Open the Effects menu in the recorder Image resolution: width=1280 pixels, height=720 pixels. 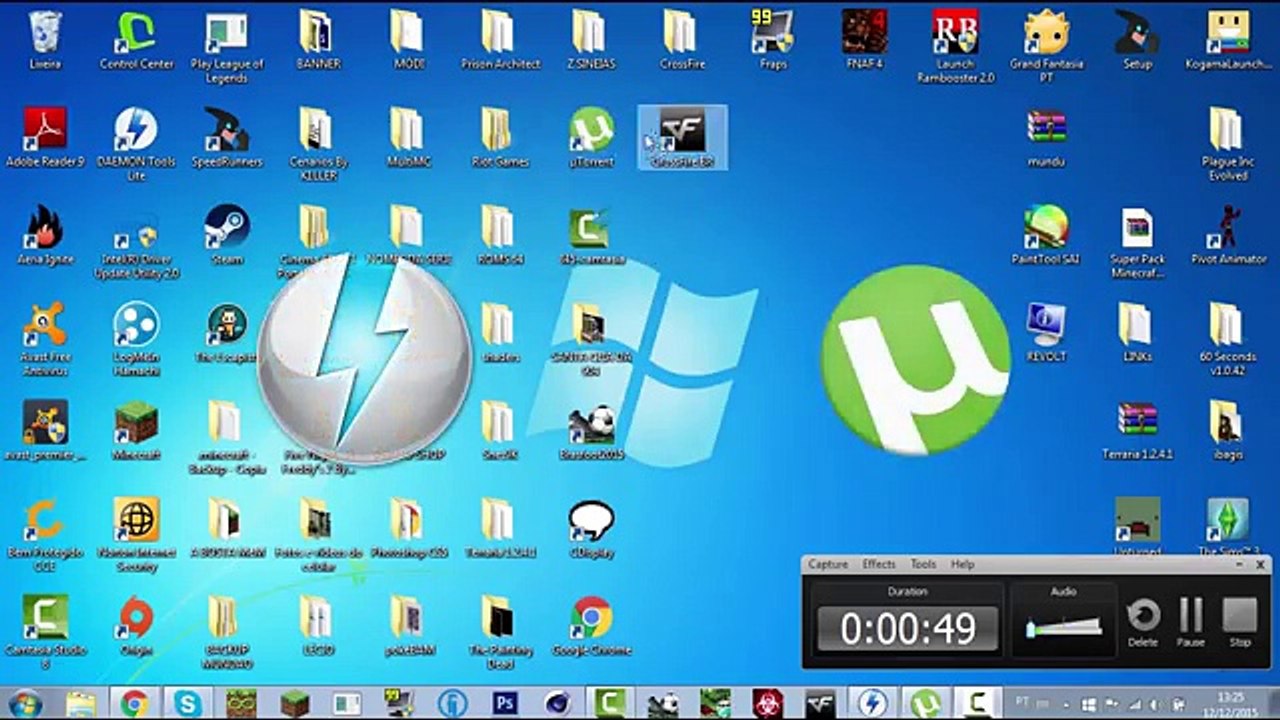click(879, 564)
